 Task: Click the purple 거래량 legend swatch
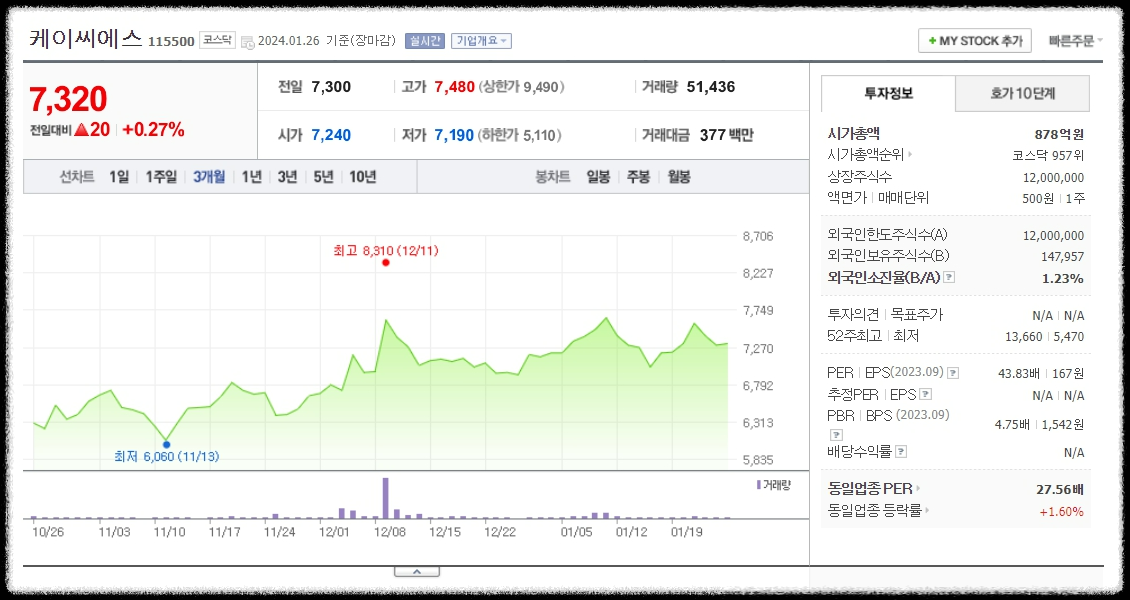pos(758,485)
